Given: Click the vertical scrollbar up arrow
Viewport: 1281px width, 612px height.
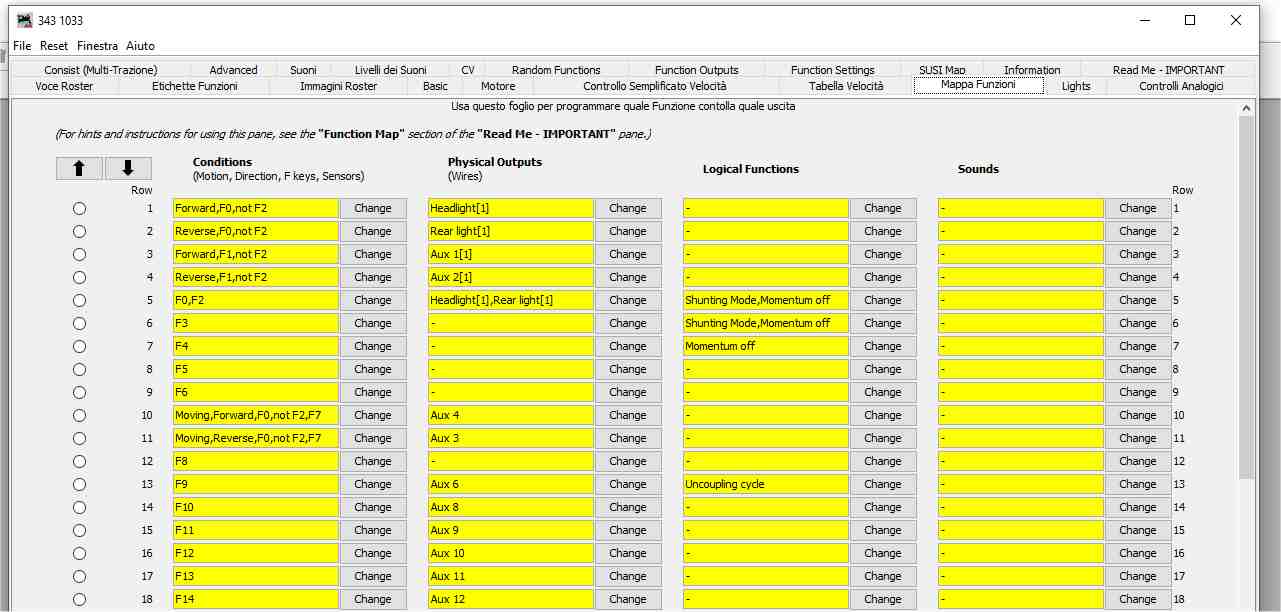Looking at the screenshot, I should [1246, 108].
